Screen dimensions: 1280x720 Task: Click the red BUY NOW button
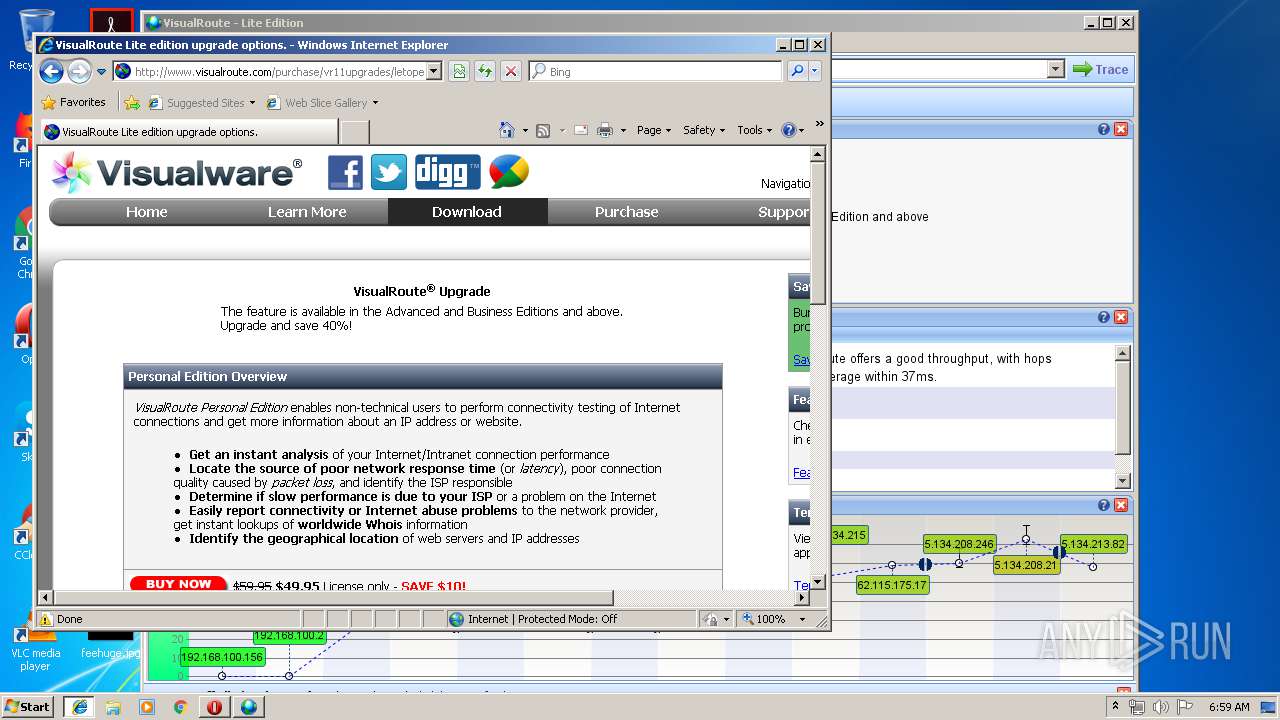[x=178, y=584]
